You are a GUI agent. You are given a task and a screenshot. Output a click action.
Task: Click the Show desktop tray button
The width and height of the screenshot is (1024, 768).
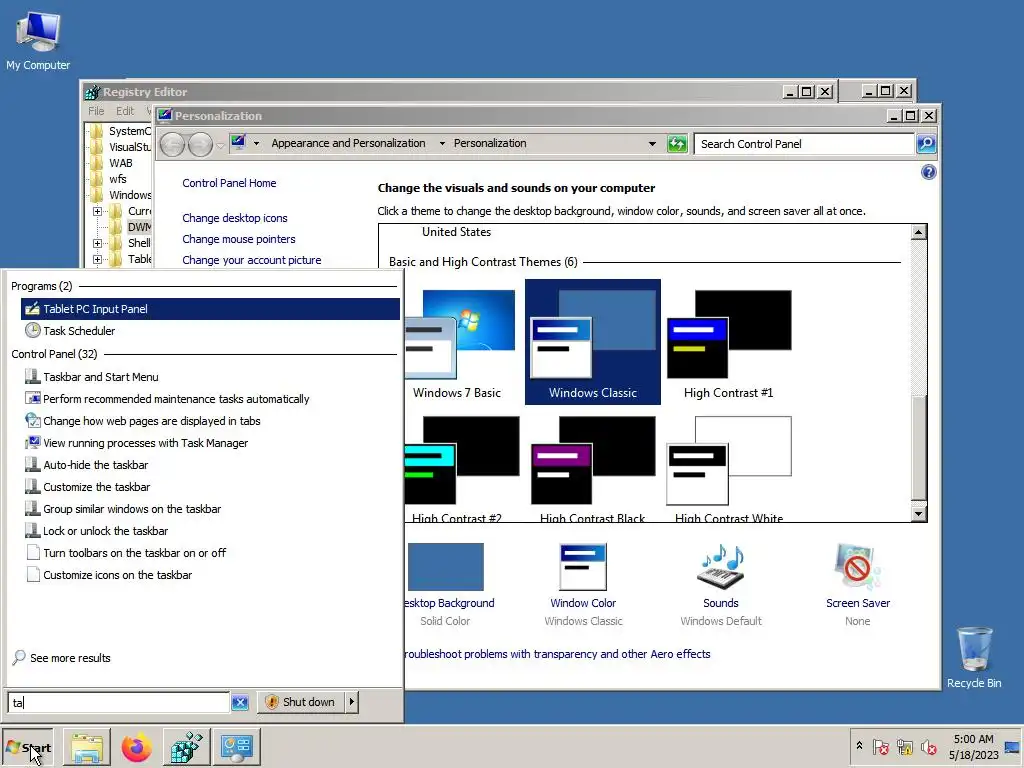(x=1014, y=747)
